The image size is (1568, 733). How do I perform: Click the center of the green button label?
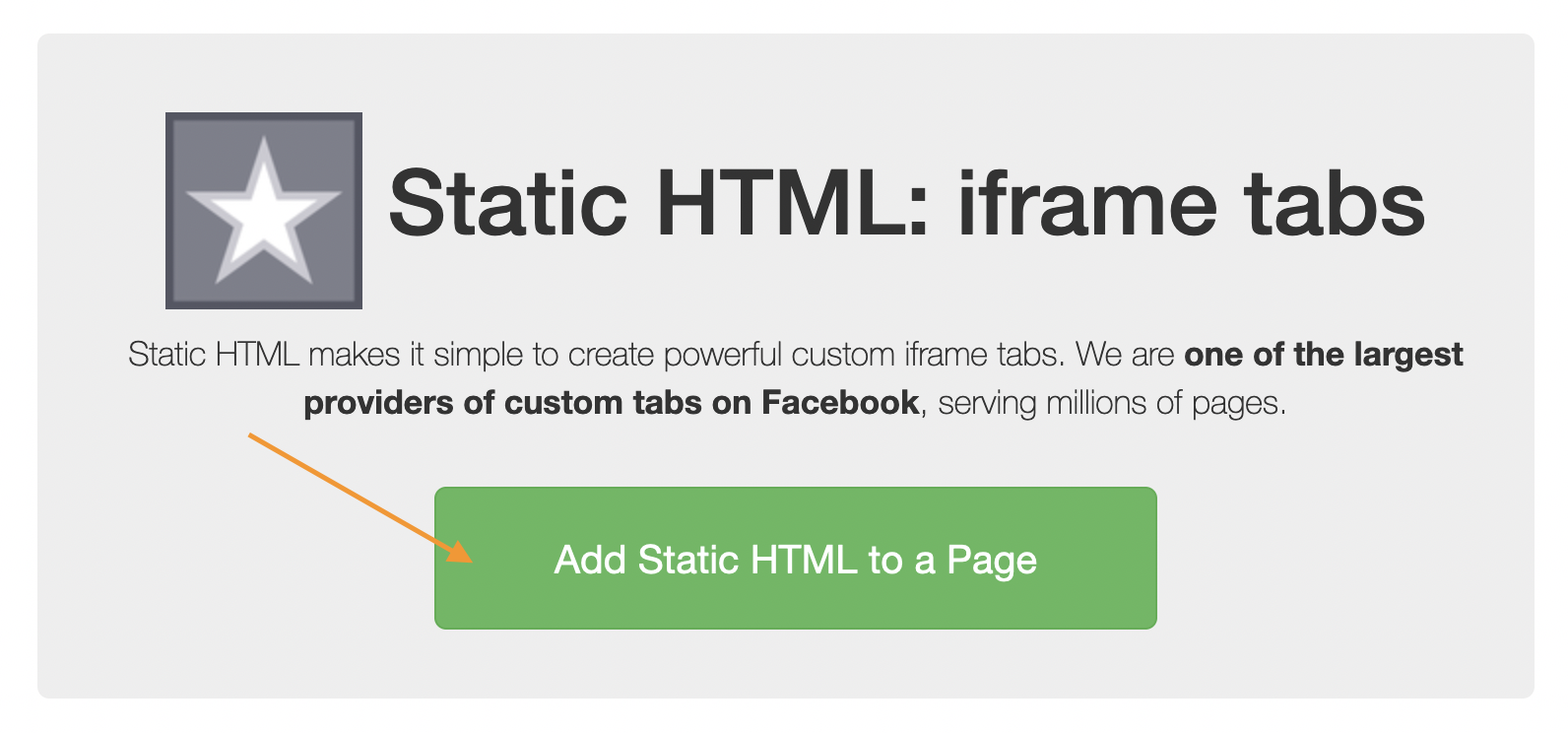tap(795, 559)
